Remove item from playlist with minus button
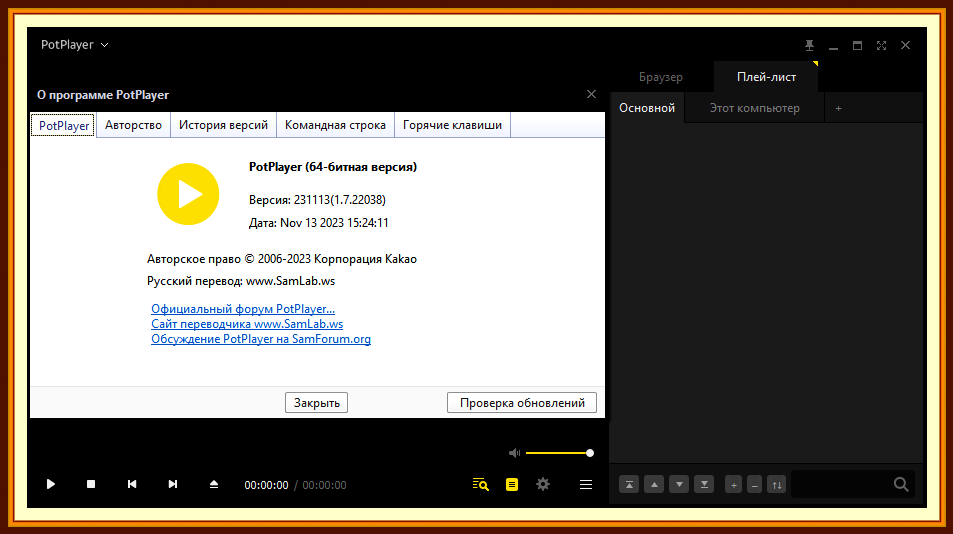The height and width of the screenshot is (534, 953). (x=754, y=485)
